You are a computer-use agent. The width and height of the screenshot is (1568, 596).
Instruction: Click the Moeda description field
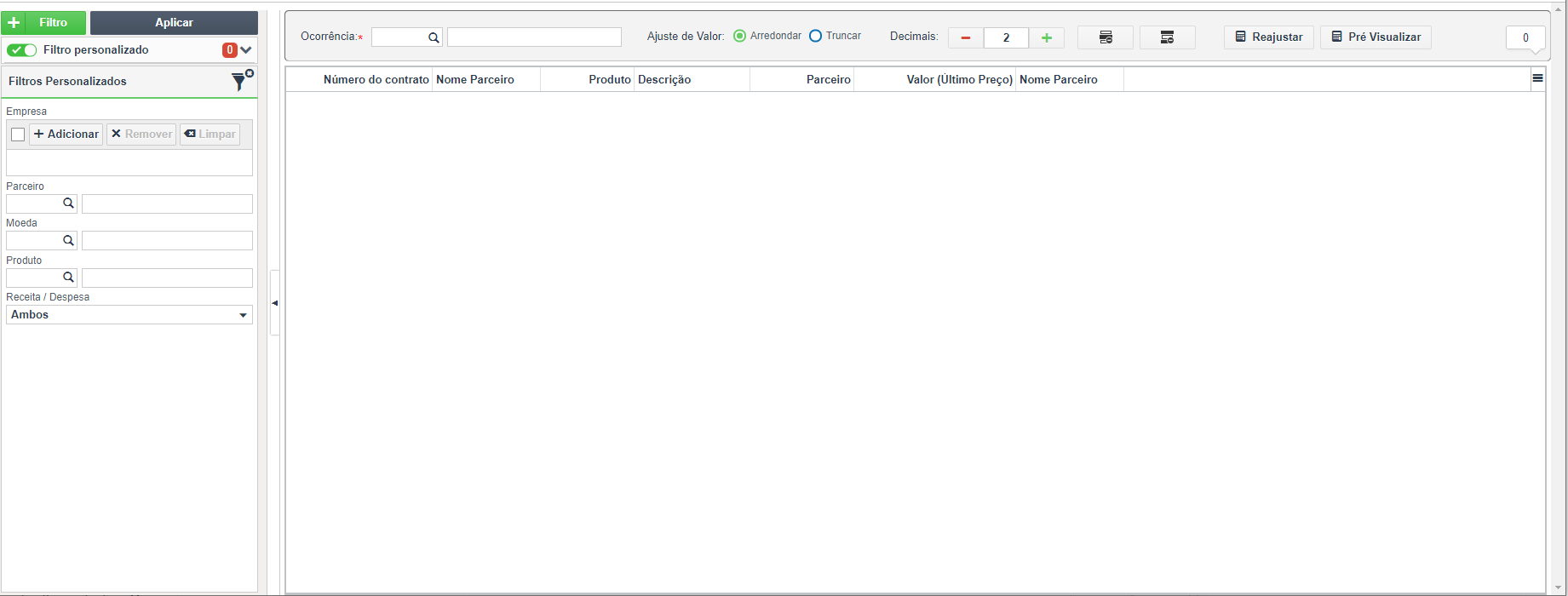[167, 241]
